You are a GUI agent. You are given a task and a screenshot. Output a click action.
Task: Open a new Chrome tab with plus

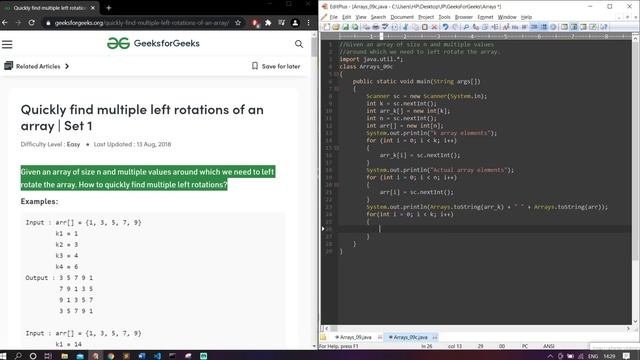point(109,8)
